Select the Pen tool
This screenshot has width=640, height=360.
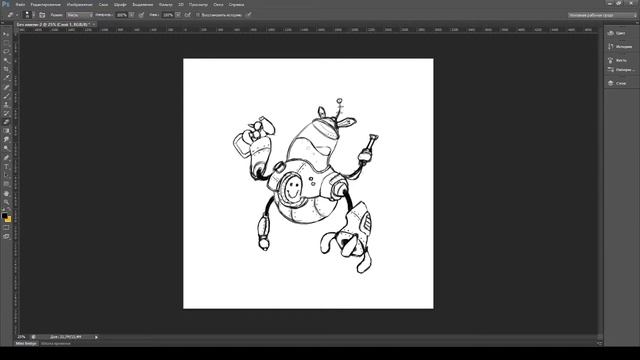6,158
